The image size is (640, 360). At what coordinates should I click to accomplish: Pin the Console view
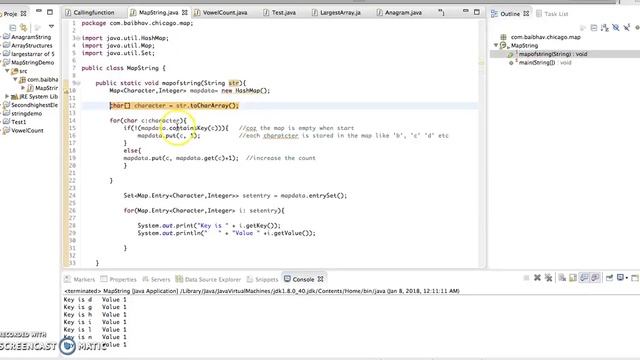[609, 278]
